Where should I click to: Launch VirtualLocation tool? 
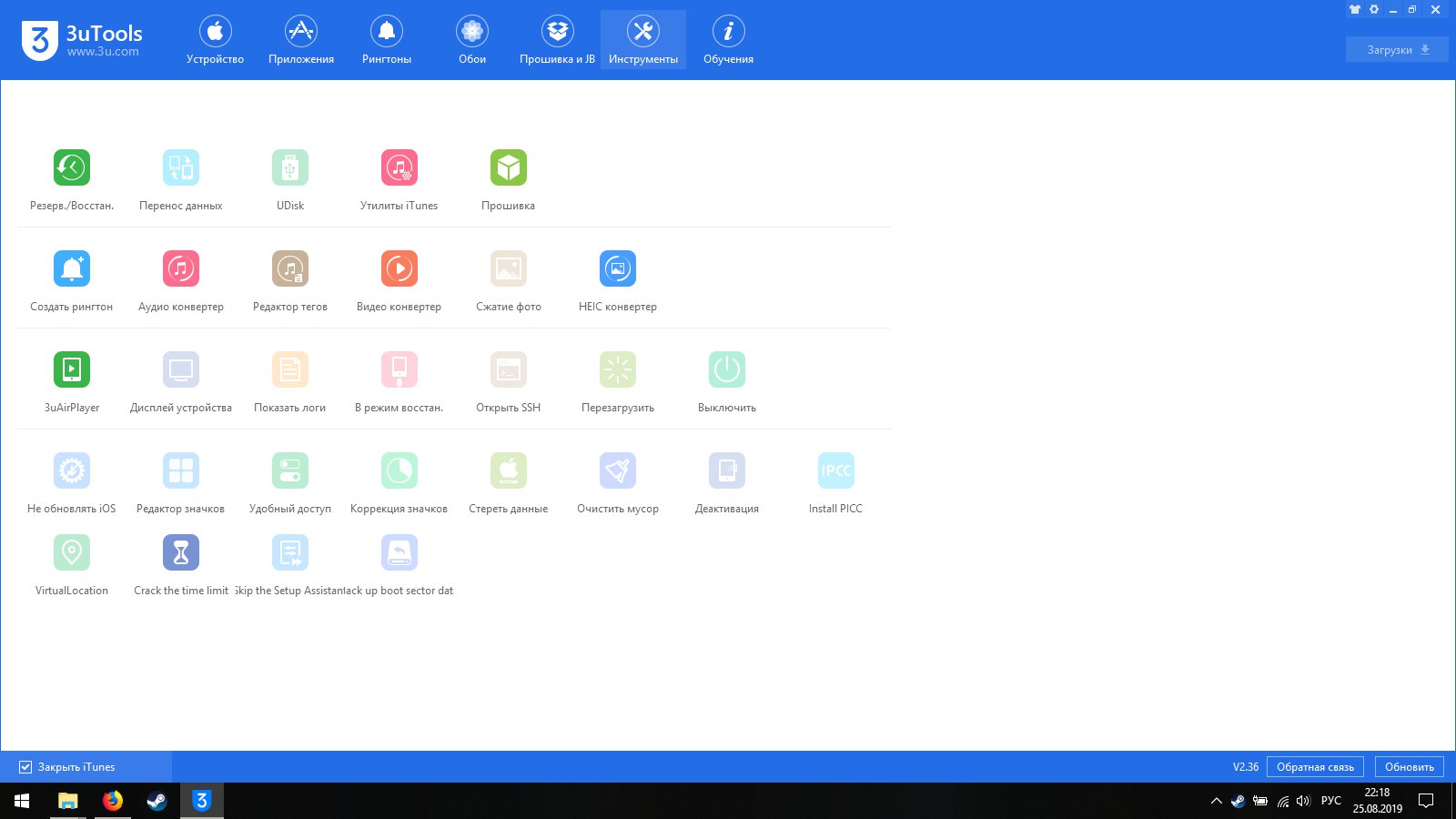(72, 552)
